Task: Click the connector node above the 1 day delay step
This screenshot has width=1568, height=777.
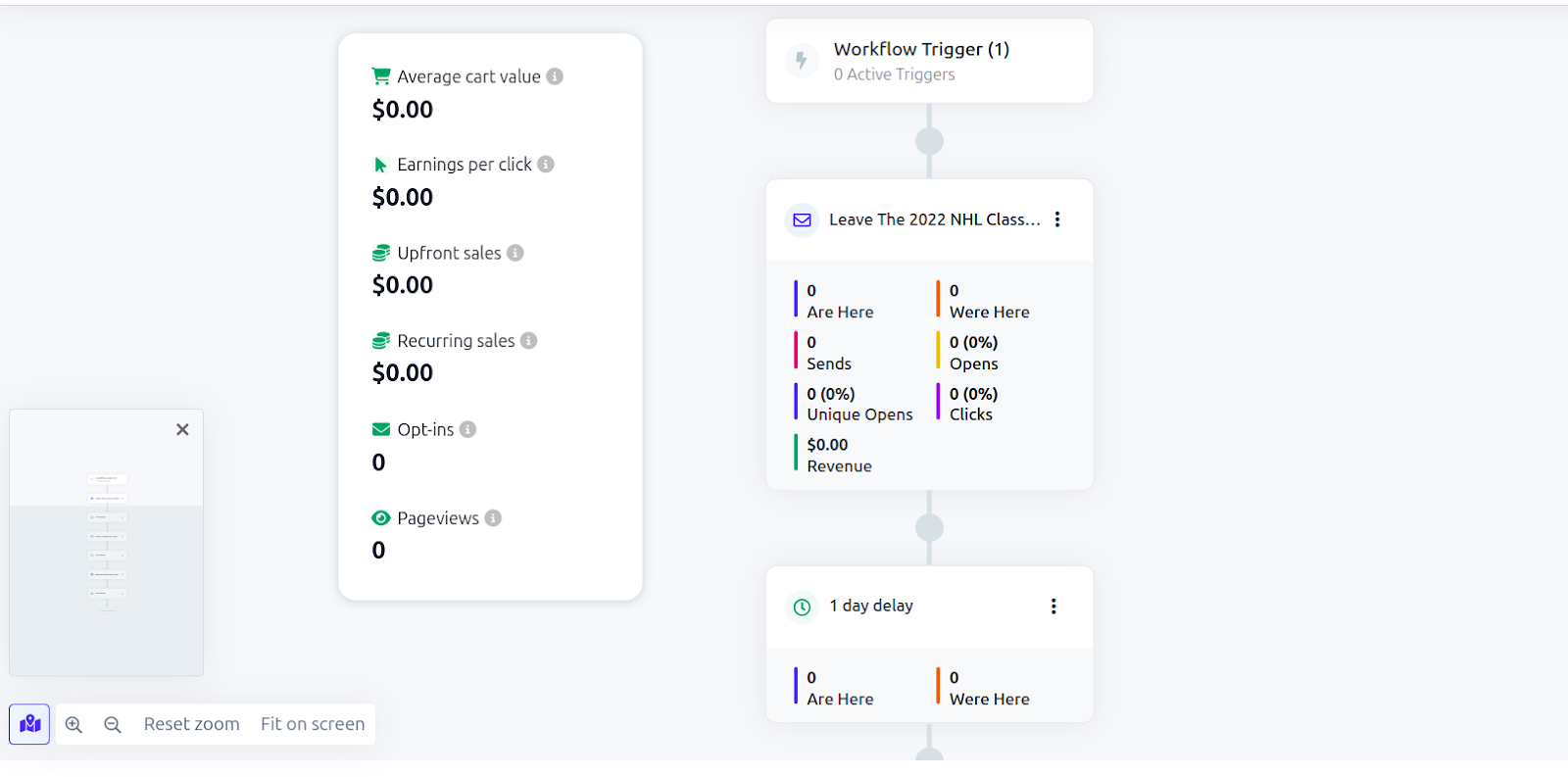Action: 929,528
